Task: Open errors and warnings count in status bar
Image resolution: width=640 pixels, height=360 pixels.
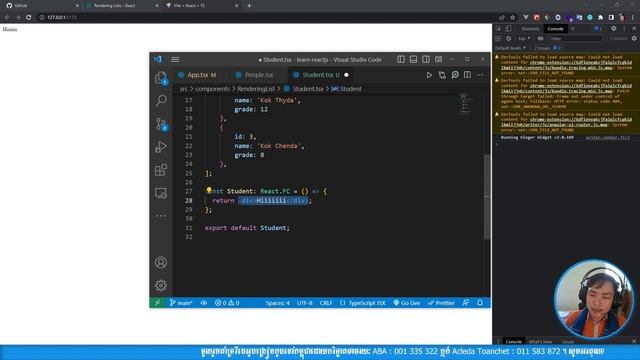Action: 227,303
